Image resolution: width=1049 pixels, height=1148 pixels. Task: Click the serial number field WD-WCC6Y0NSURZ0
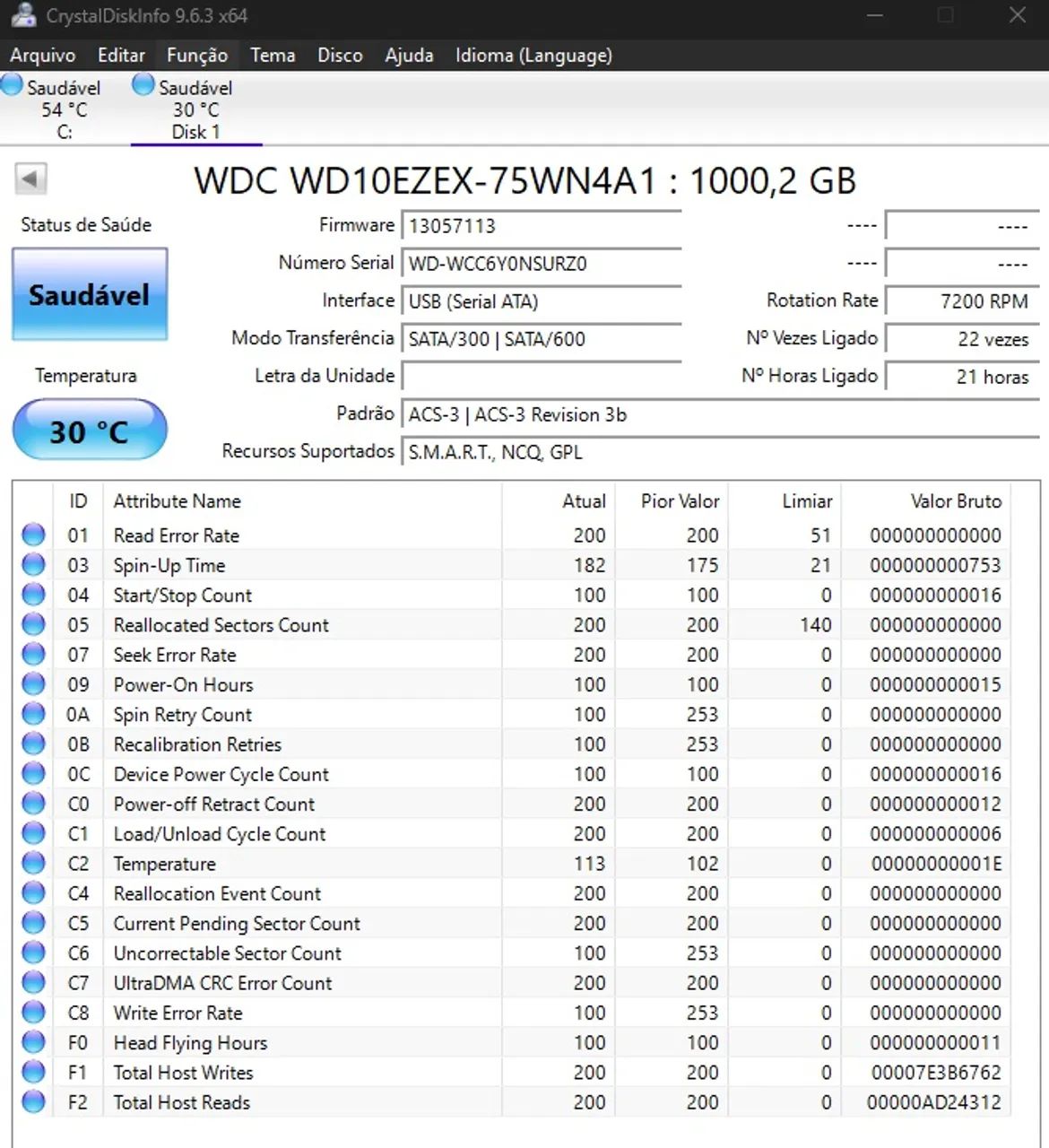pyautogui.click(x=542, y=264)
